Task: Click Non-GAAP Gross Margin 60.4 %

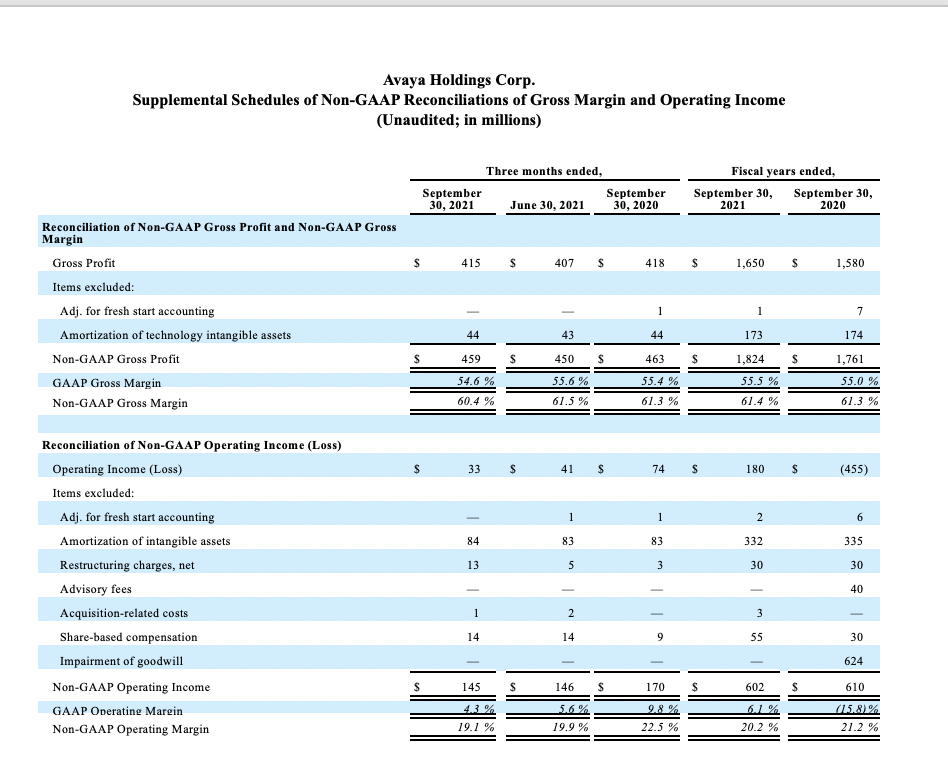Action: click(x=475, y=401)
